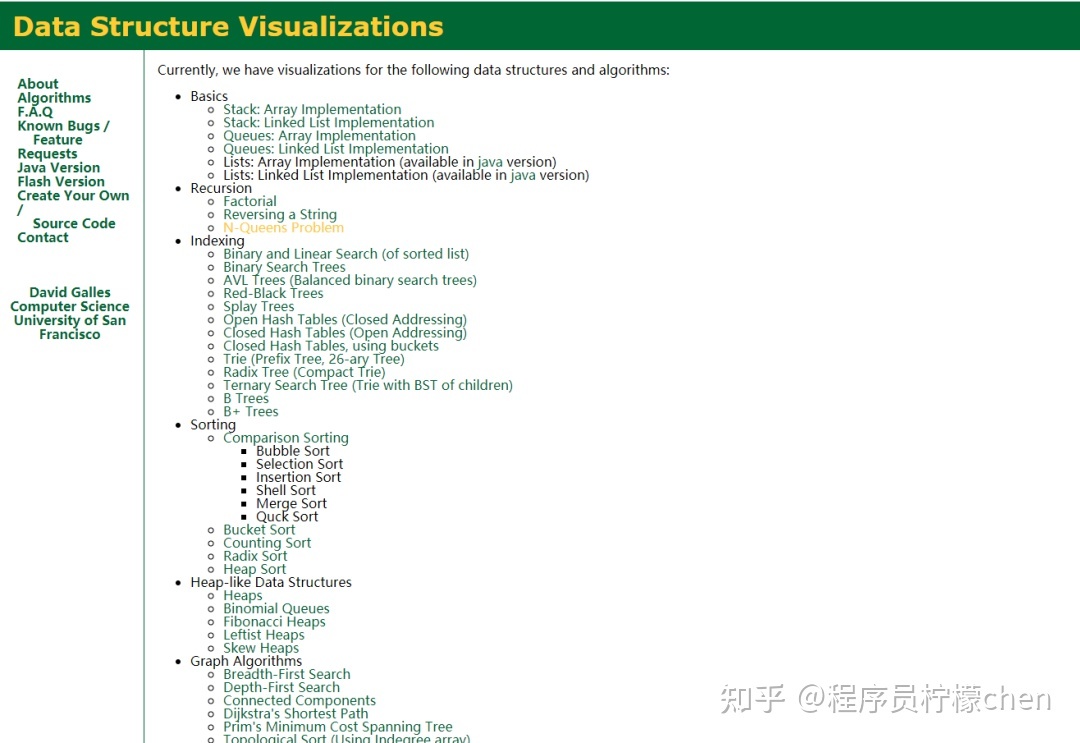Click the Shell Sort list item

[x=286, y=490]
